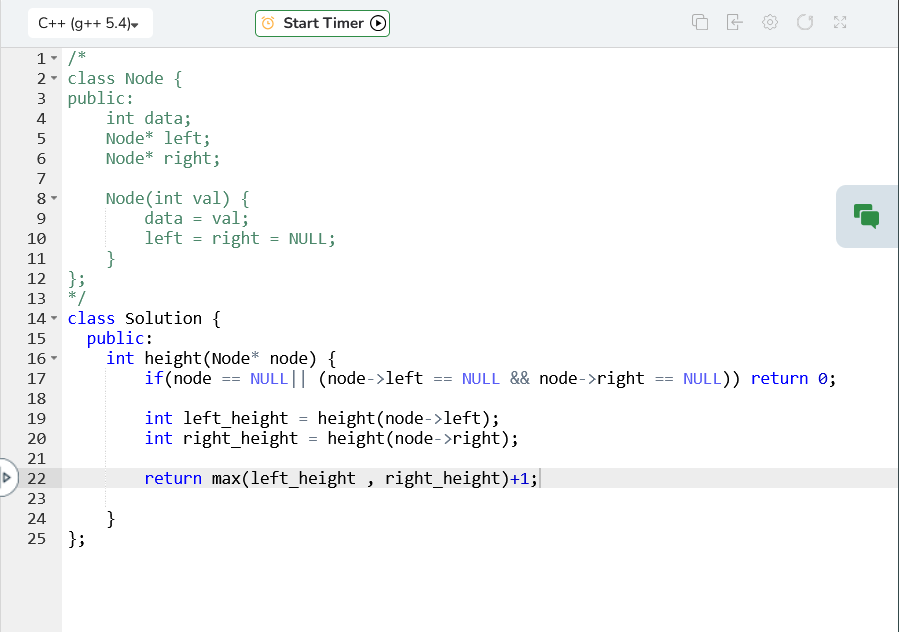This screenshot has height=632, width=899.
Task: Click the import/exit arrow icon in toolbar
Action: (x=734, y=22)
